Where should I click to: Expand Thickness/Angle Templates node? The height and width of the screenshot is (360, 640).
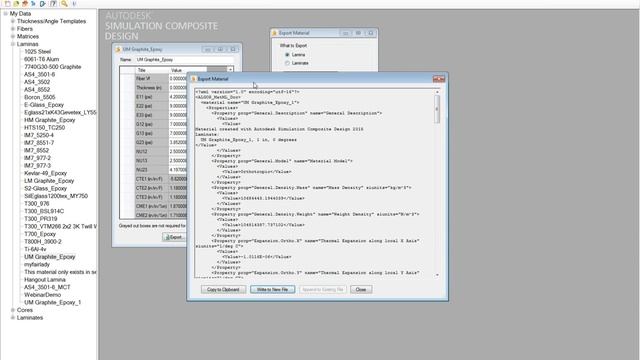pos(13,21)
